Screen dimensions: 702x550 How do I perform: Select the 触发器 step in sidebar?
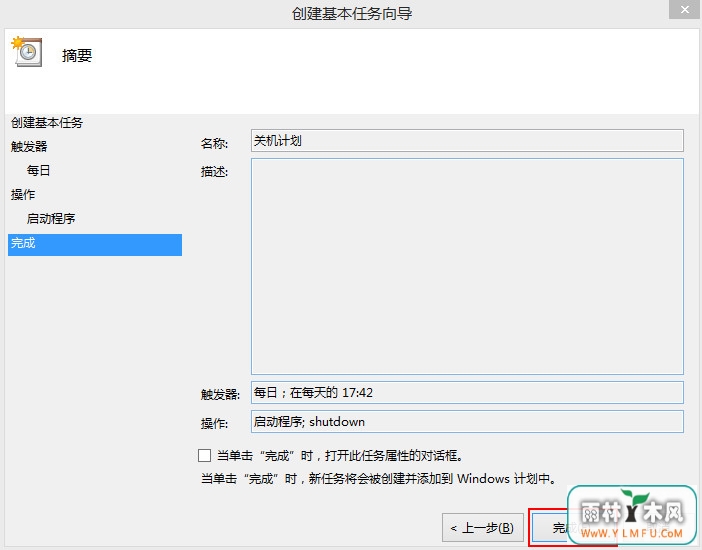pyautogui.click(x=29, y=146)
